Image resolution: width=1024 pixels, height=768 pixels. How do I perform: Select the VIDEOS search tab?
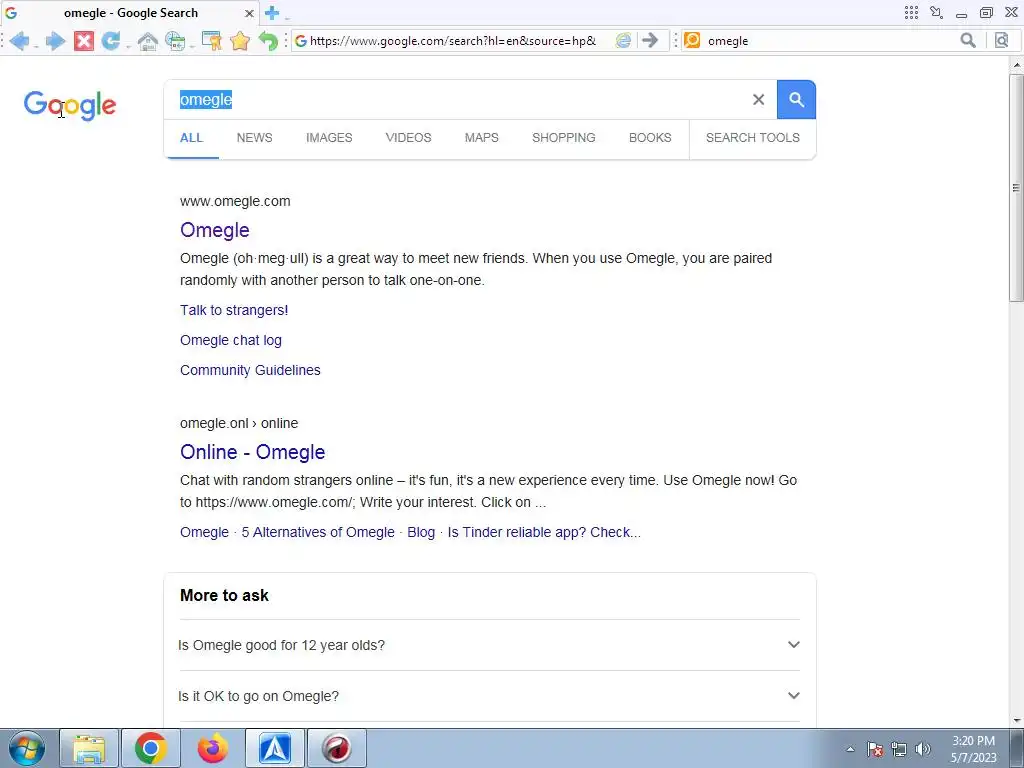408,138
